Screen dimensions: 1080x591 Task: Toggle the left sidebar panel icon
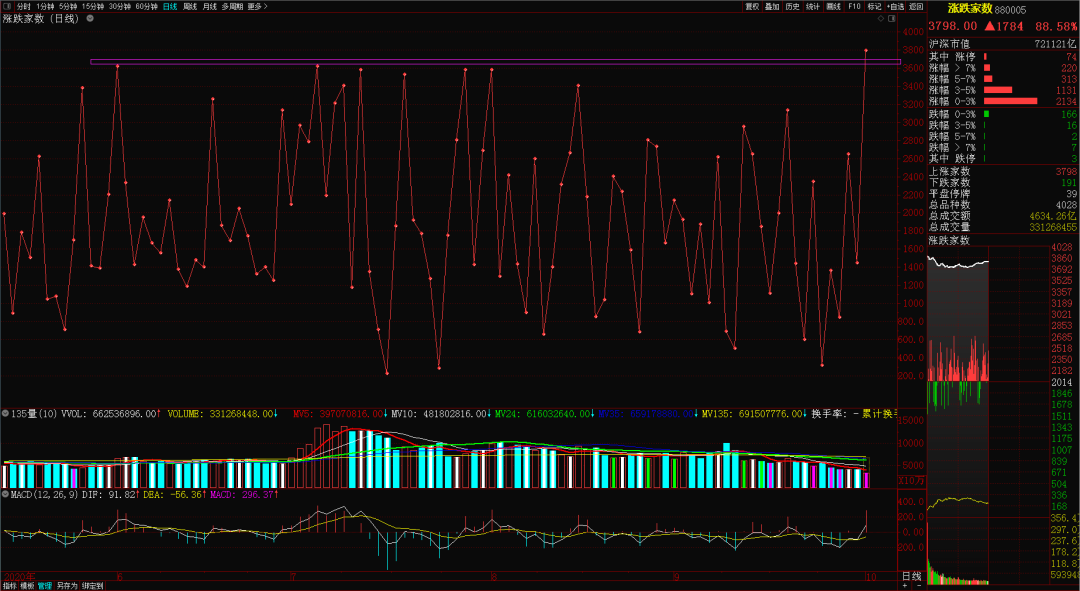point(8,6)
